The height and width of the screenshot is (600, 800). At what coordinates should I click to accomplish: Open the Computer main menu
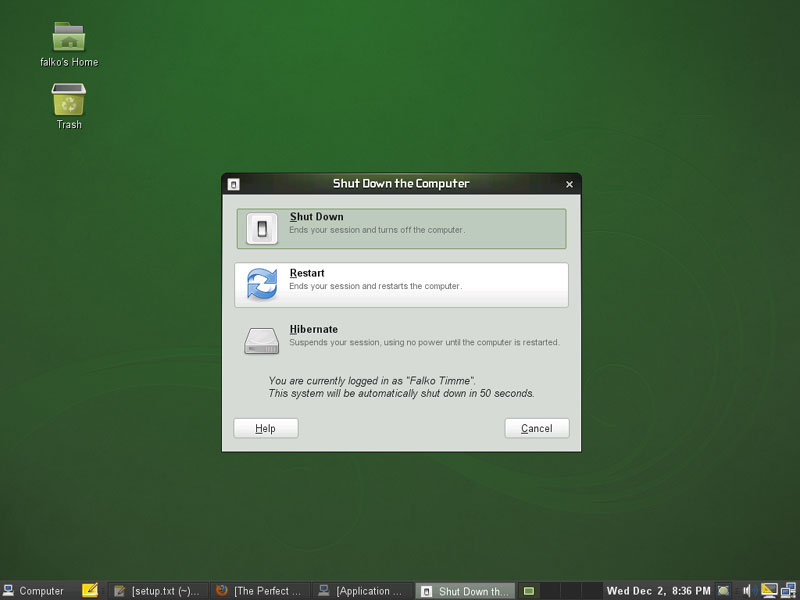[x=34, y=591]
